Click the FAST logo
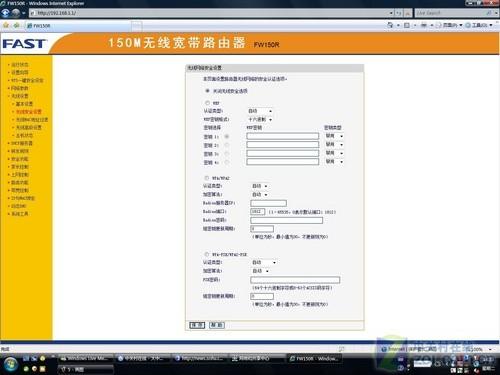The image size is (500, 375). (24, 44)
